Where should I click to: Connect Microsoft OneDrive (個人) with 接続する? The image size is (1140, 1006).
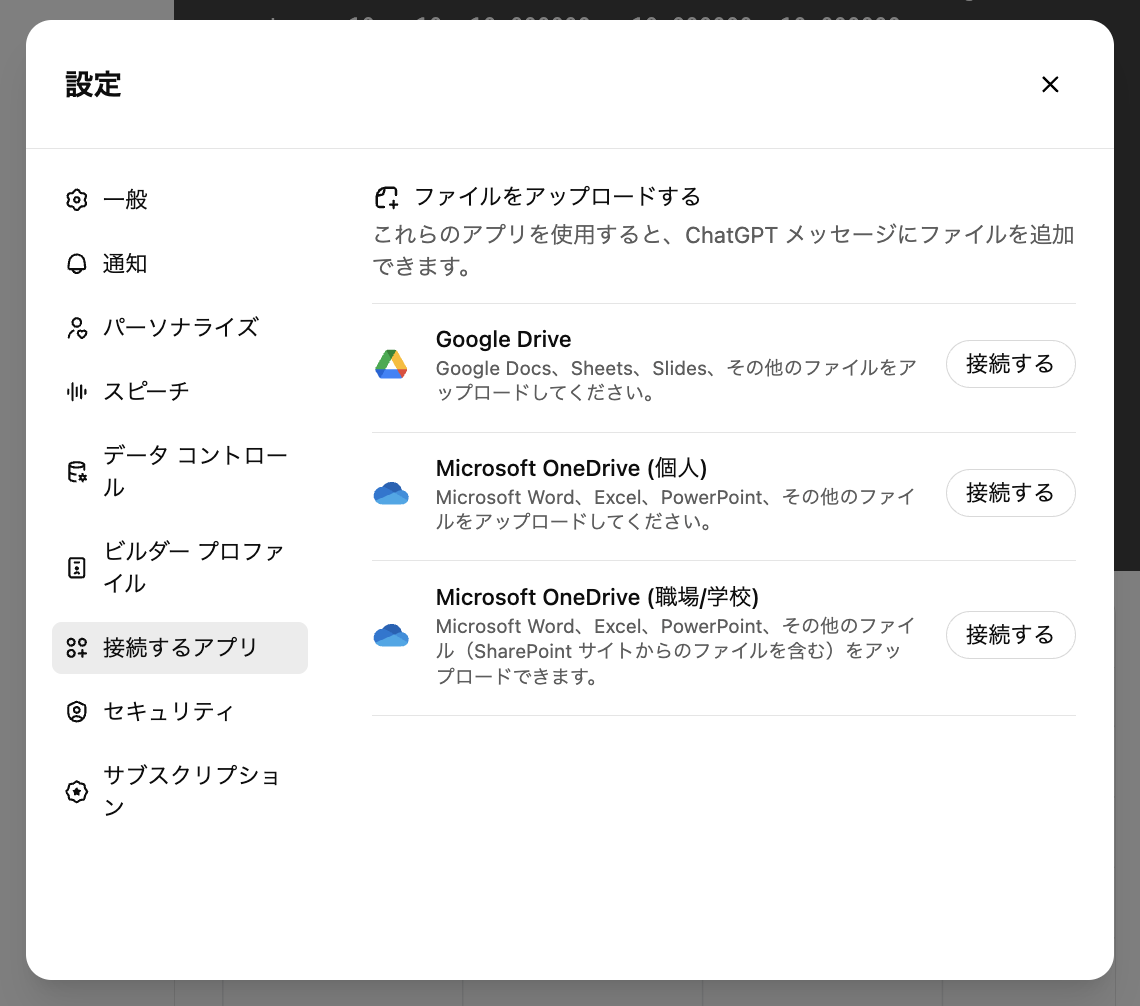[1011, 494]
